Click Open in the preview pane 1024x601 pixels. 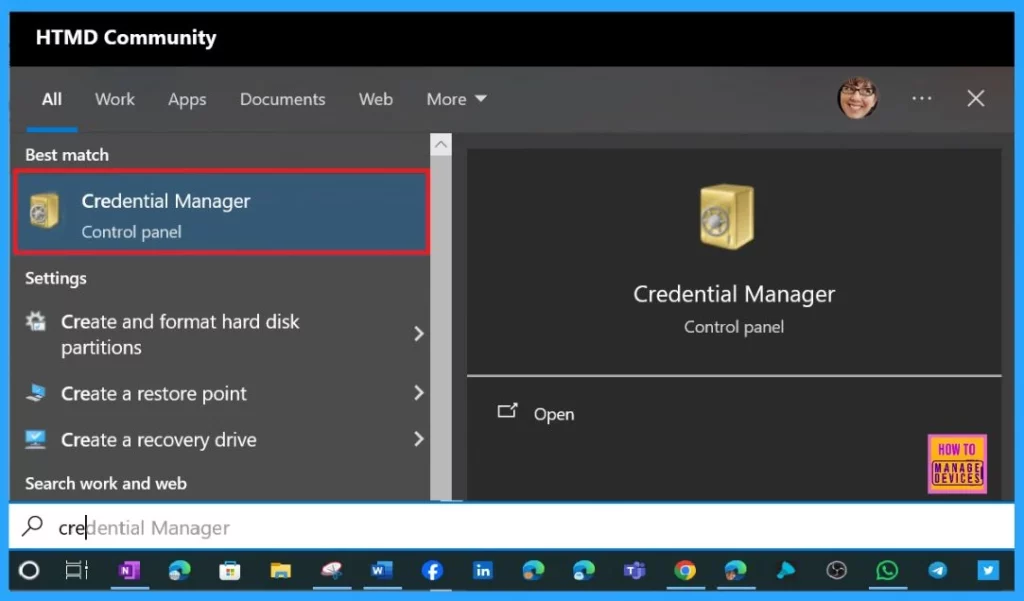pos(554,414)
